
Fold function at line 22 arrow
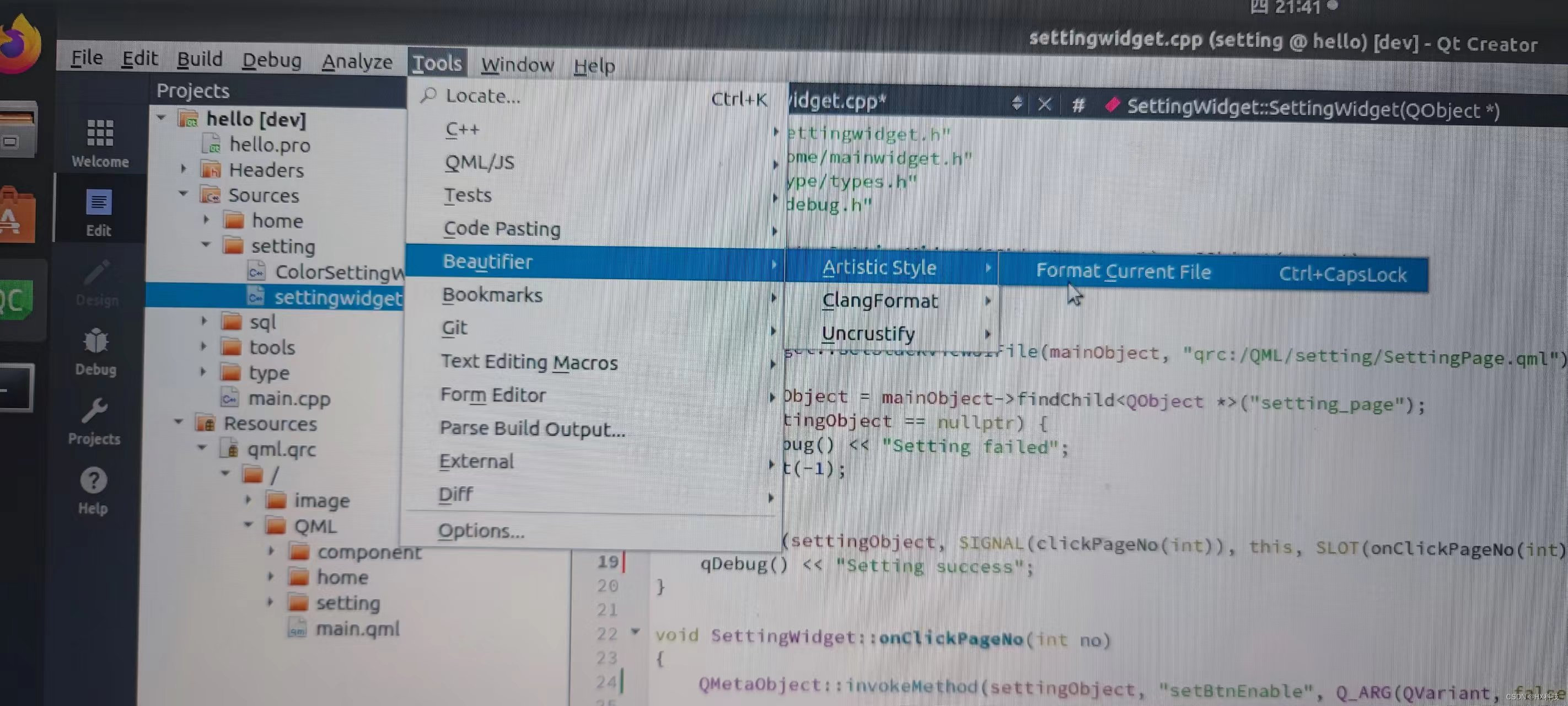(x=635, y=632)
